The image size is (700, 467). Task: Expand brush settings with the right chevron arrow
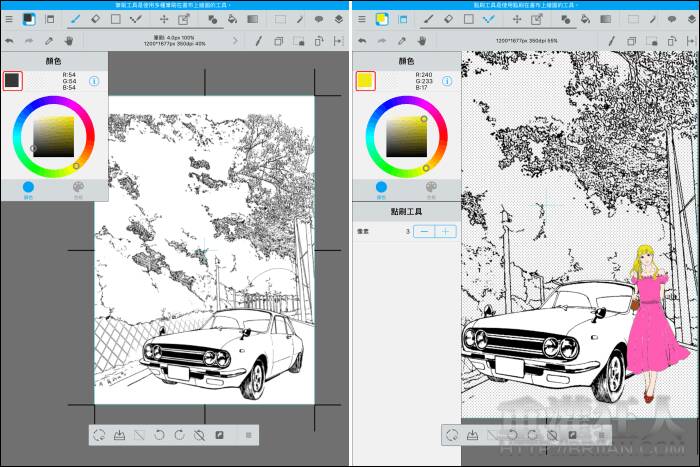(235, 41)
